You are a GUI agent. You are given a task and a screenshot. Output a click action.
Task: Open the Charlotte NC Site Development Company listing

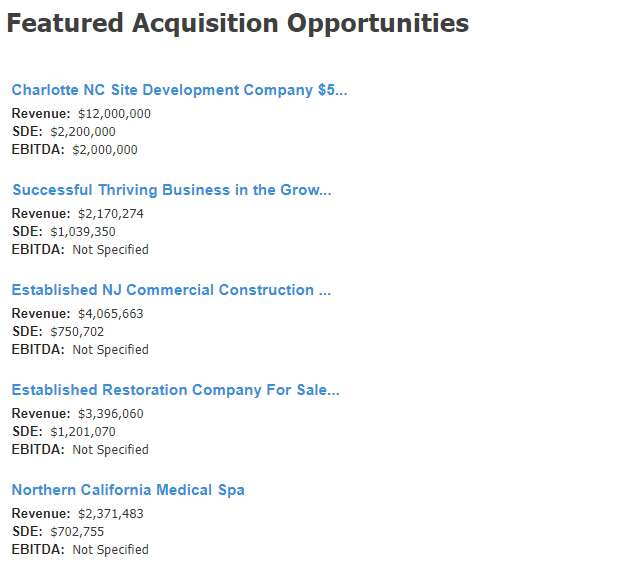click(x=179, y=90)
